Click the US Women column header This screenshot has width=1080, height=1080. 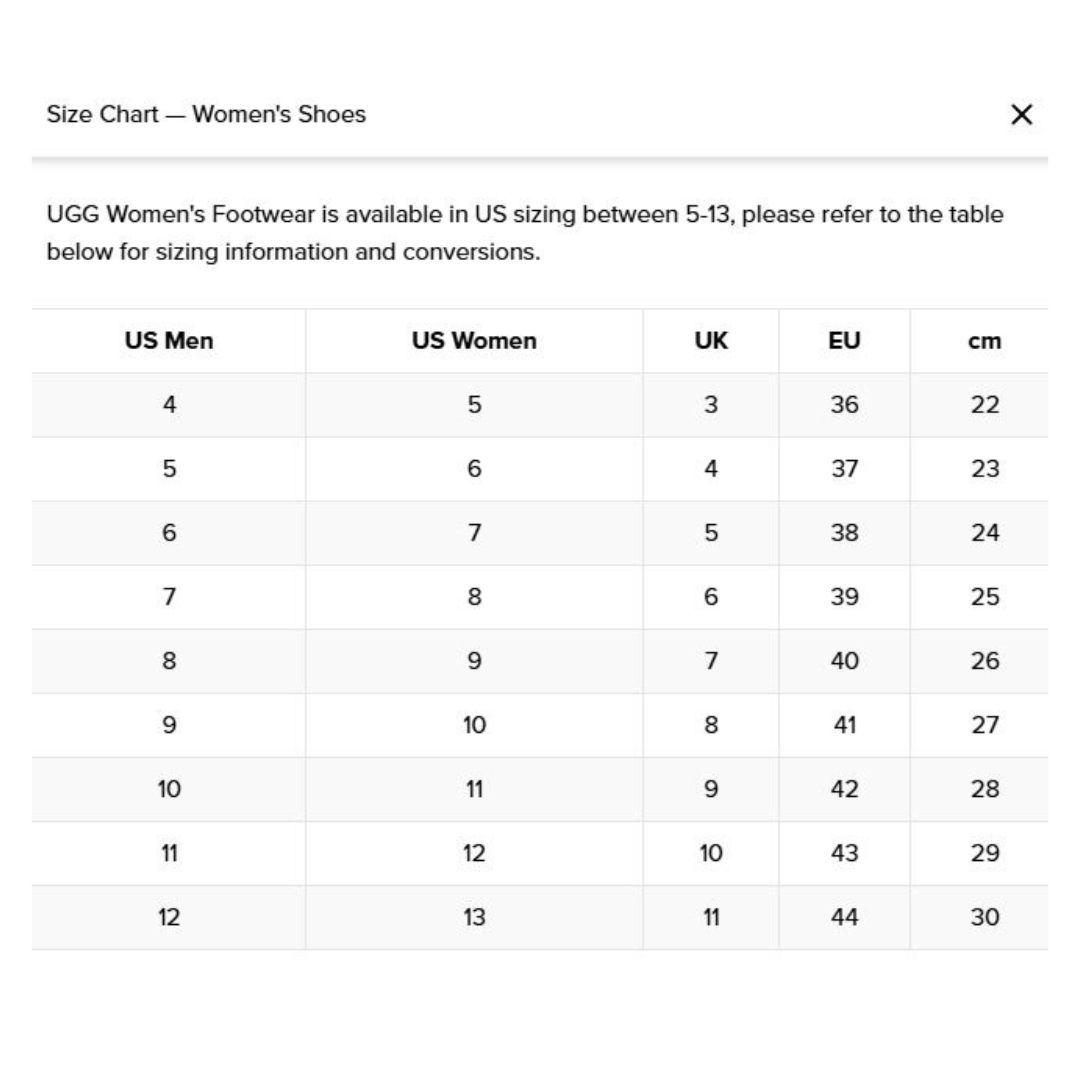coord(474,341)
